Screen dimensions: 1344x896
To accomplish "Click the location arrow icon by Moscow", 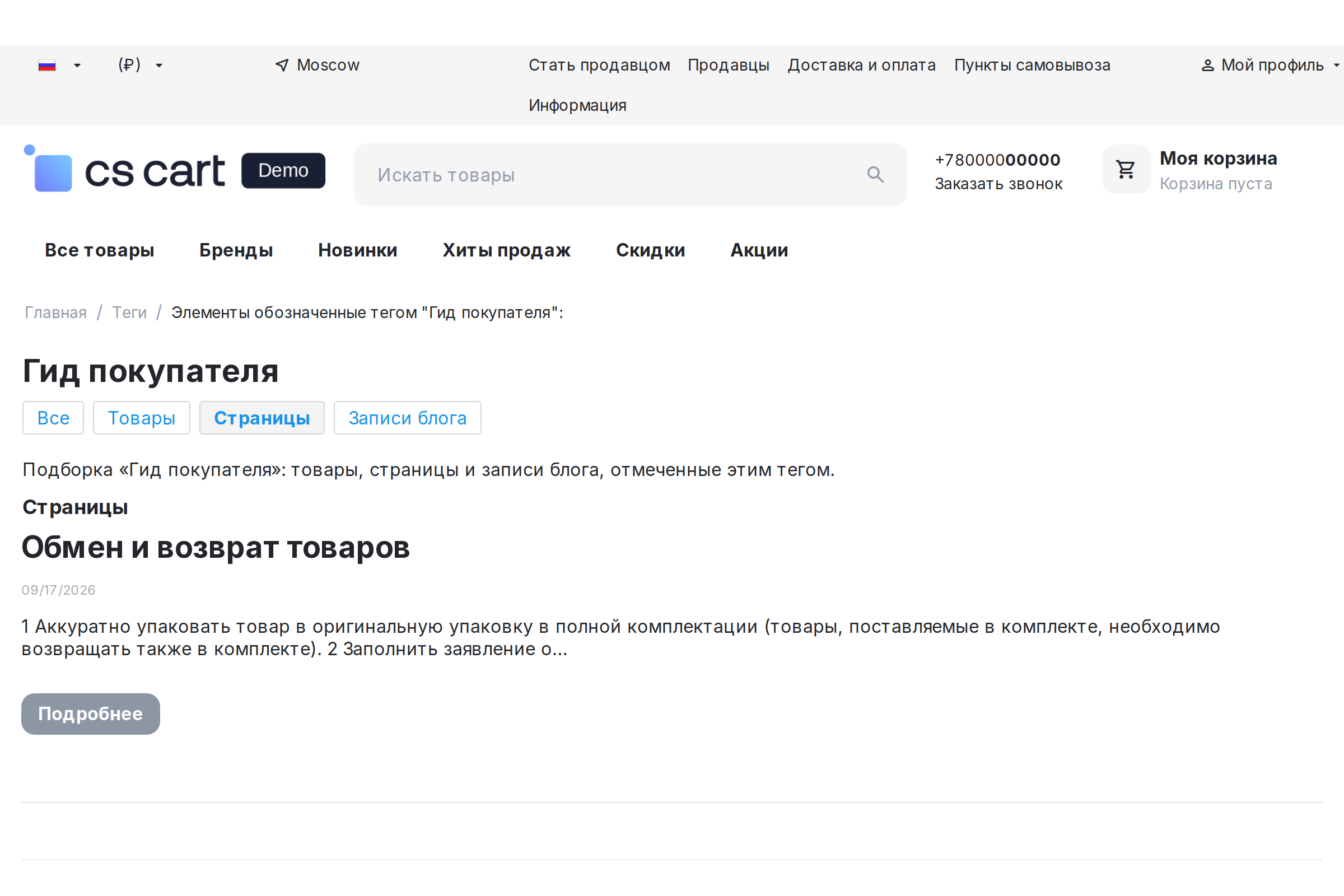I will tap(282, 65).
